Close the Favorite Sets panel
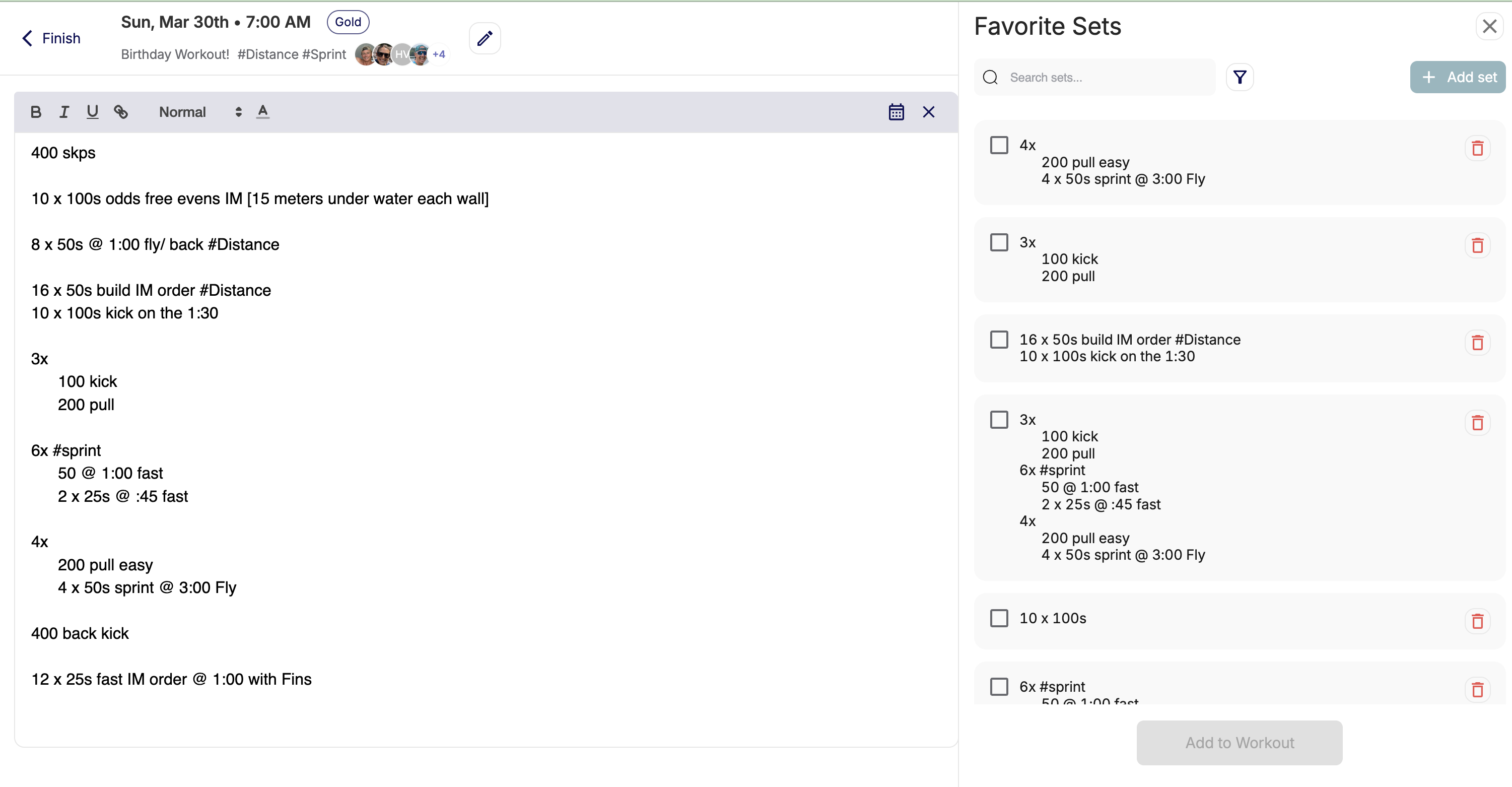1512x787 pixels. 1489,26
